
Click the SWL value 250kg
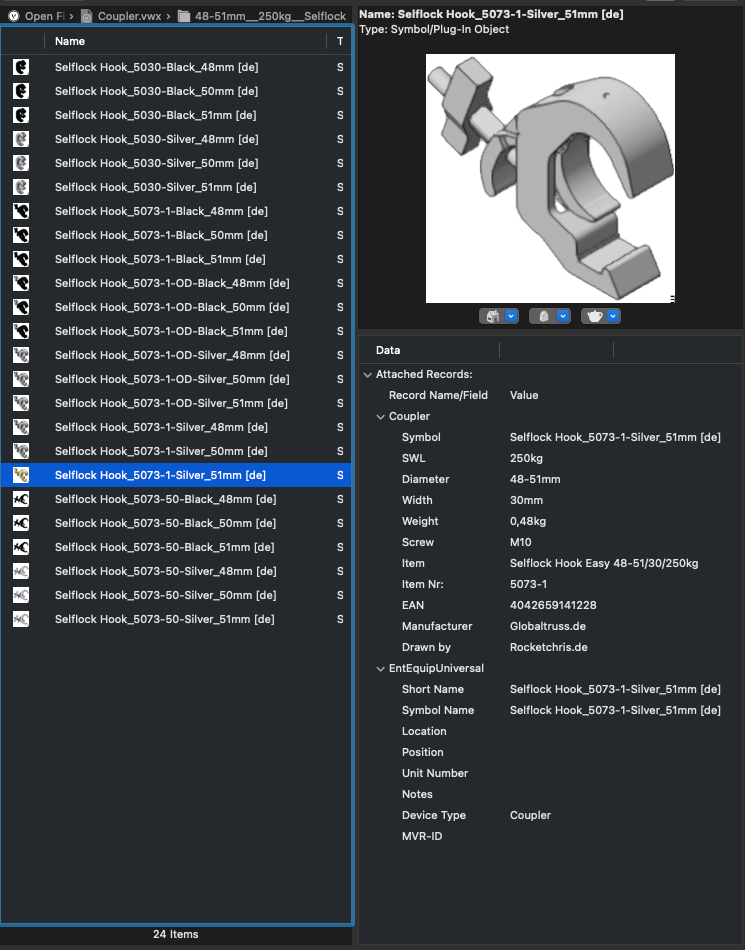(526, 458)
